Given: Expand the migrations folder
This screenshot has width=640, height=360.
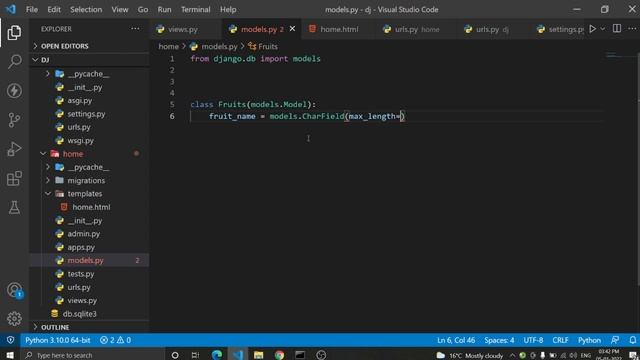Looking at the screenshot, I should point(48,180).
